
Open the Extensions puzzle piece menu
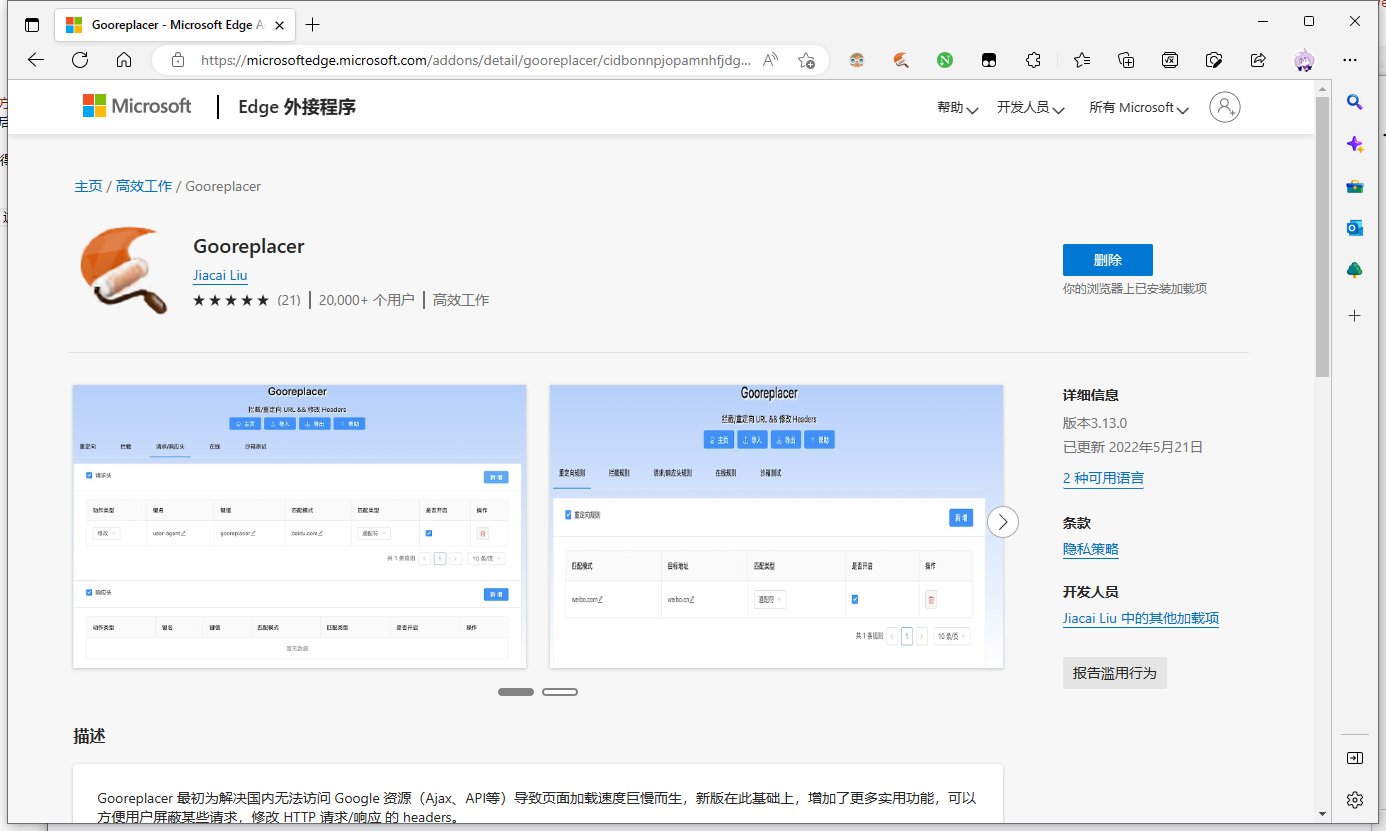[x=1034, y=60]
